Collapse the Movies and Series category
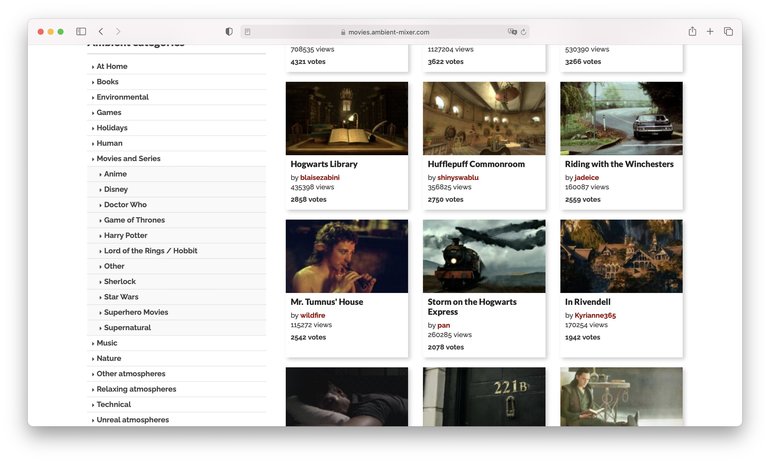This screenshot has width=770, height=463. pos(128,159)
